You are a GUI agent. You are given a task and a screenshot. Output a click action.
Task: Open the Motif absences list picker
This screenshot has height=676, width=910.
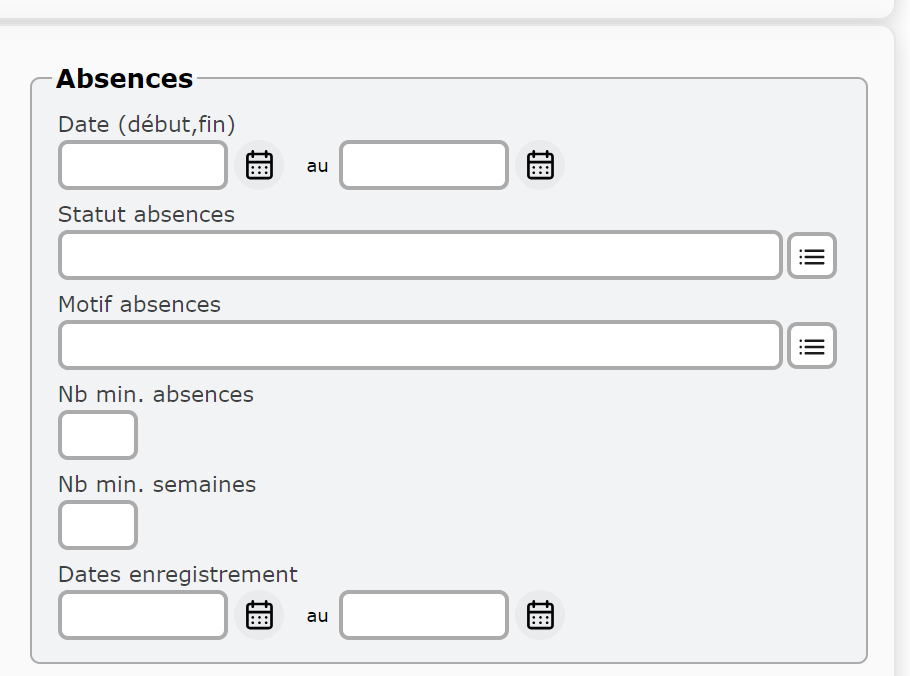(811, 346)
